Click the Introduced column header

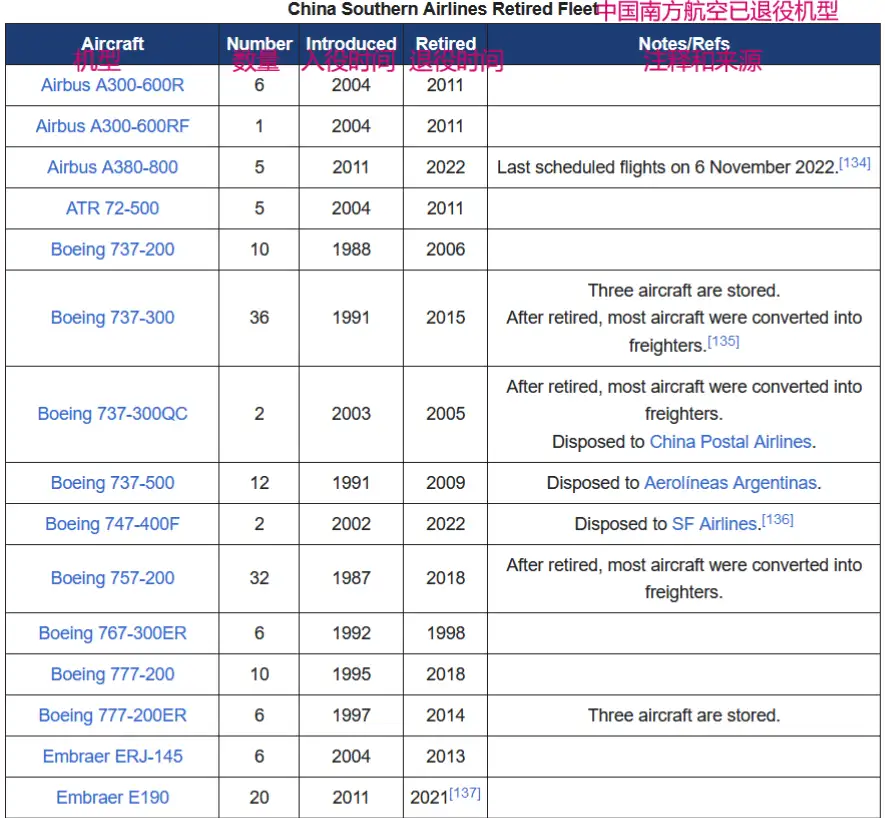click(x=351, y=43)
